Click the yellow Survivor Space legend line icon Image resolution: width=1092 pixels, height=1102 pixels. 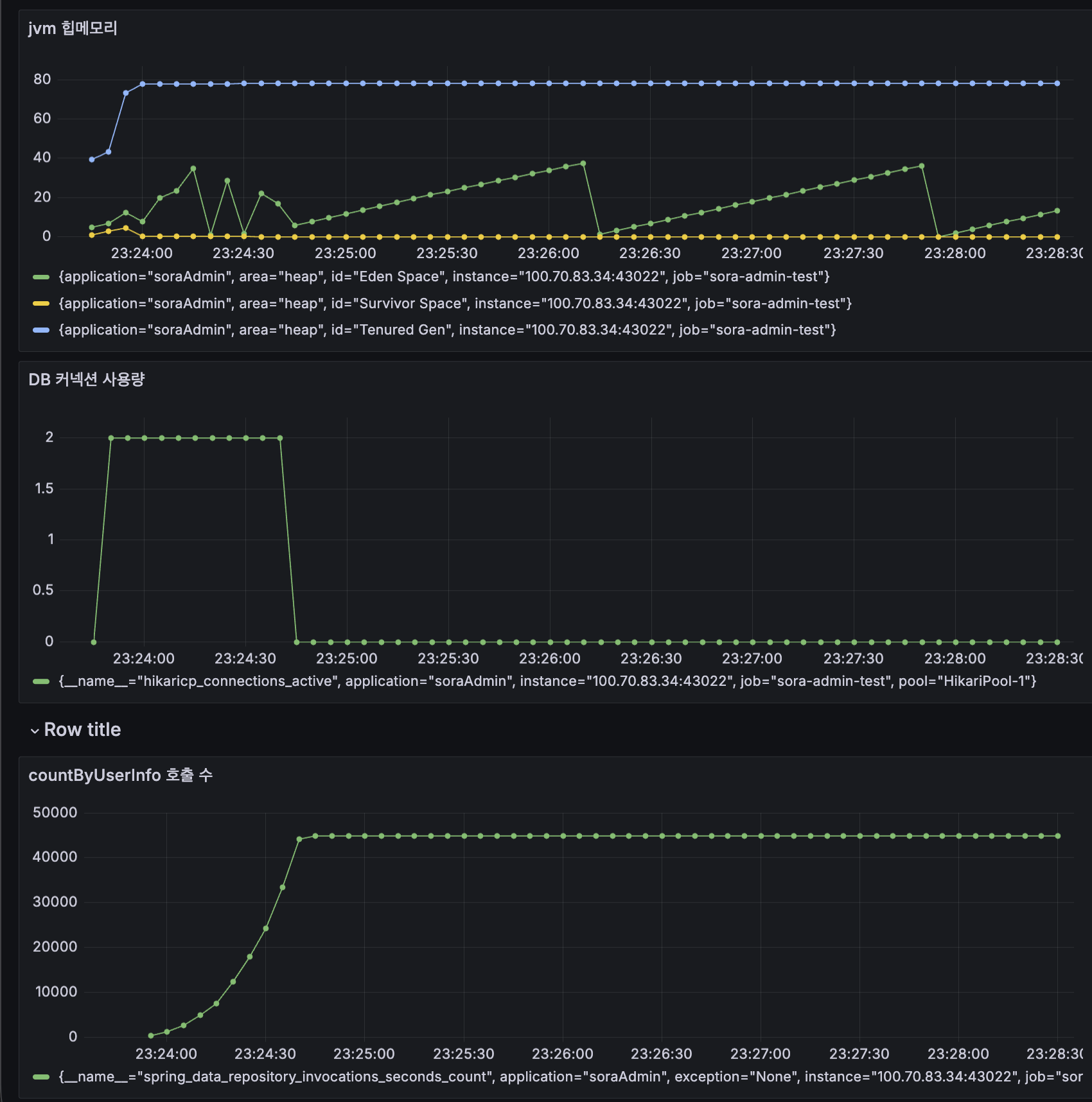(x=40, y=303)
